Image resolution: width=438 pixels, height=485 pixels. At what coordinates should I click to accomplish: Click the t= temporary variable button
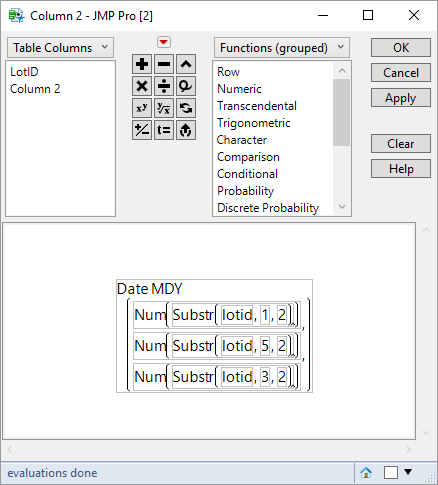164,130
